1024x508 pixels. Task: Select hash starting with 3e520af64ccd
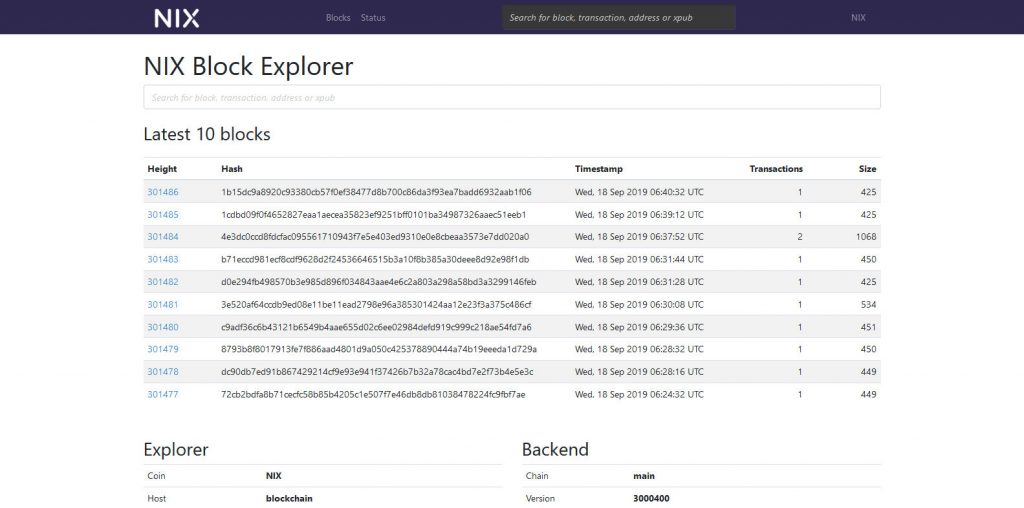click(x=376, y=305)
